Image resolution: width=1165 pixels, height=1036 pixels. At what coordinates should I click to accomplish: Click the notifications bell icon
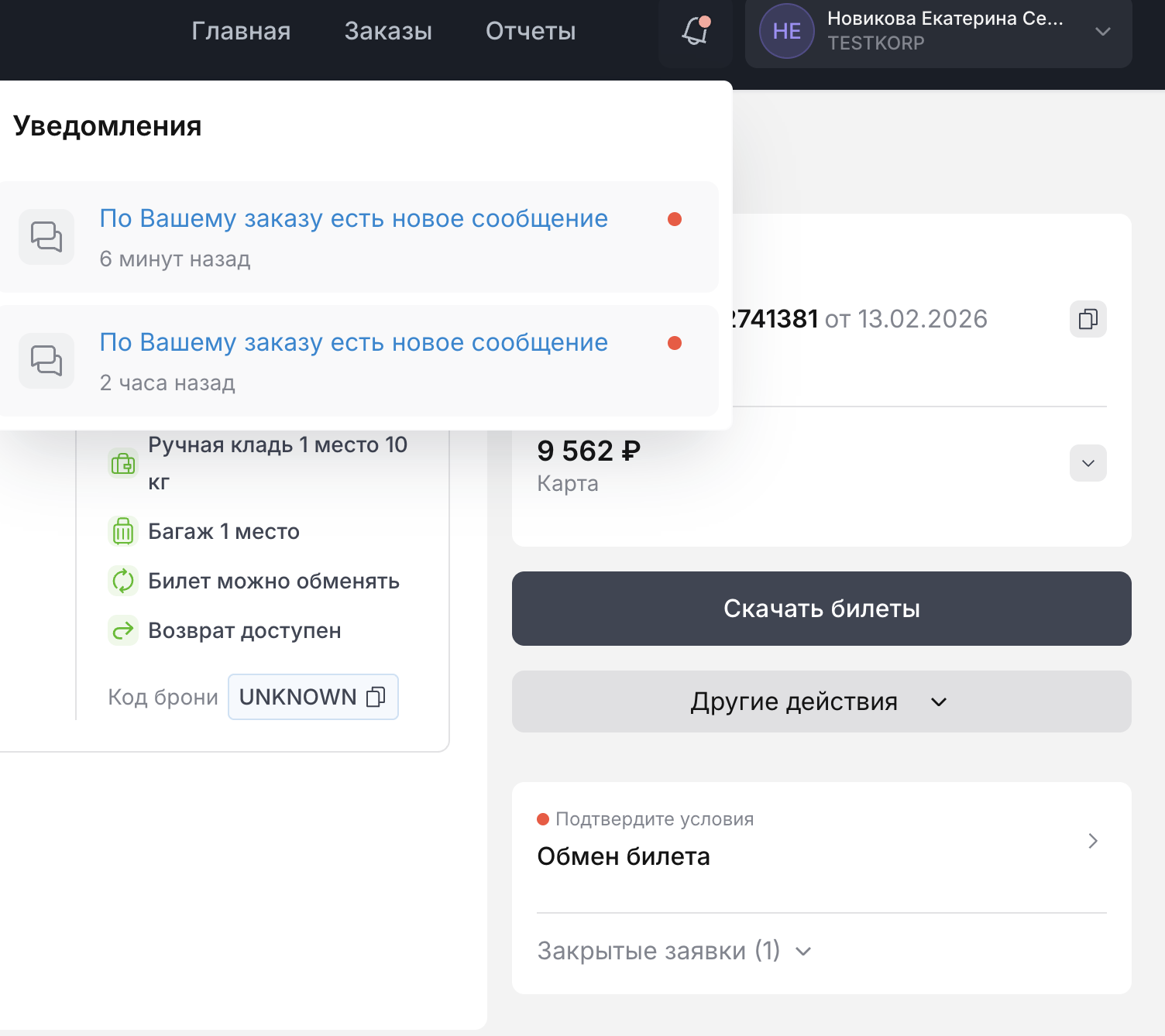pyautogui.click(x=696, y=31)
